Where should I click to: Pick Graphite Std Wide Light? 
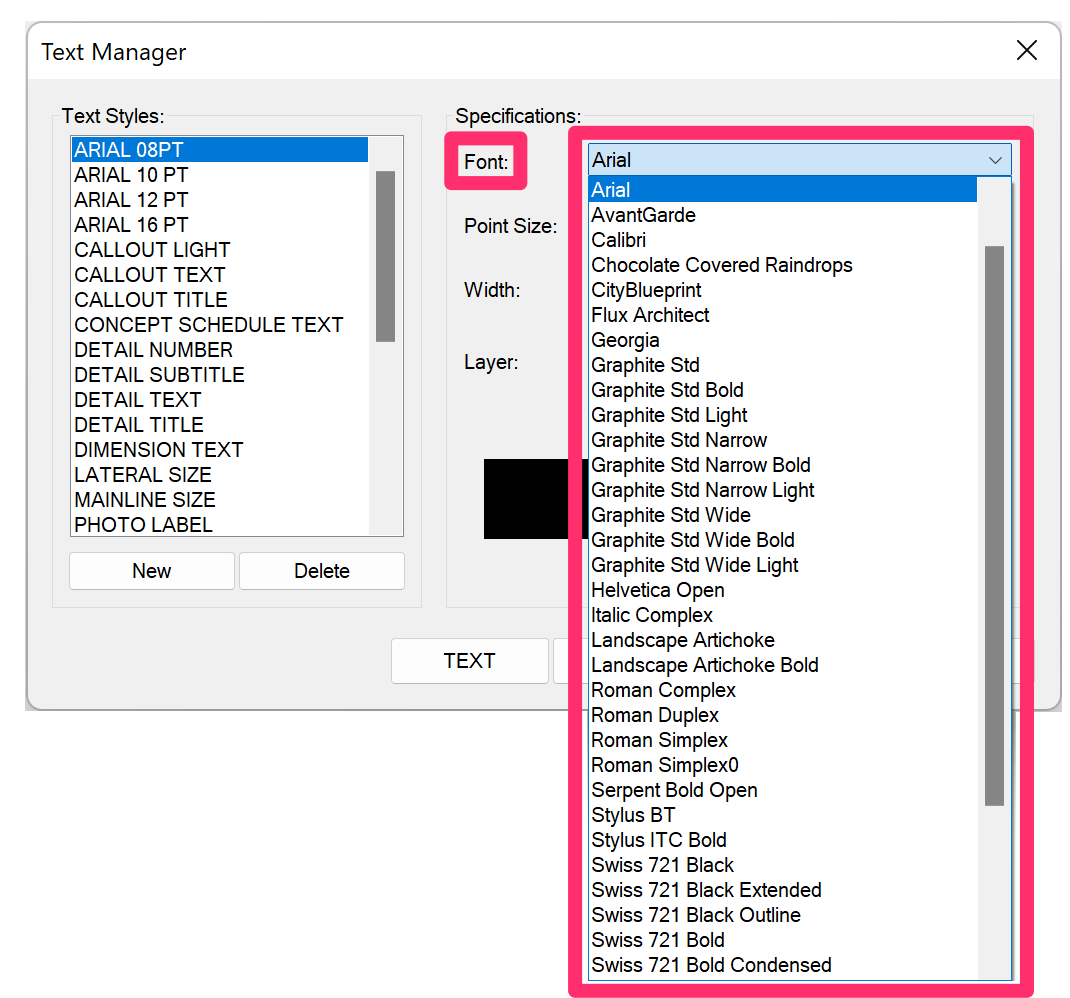[x=783, y=565]
